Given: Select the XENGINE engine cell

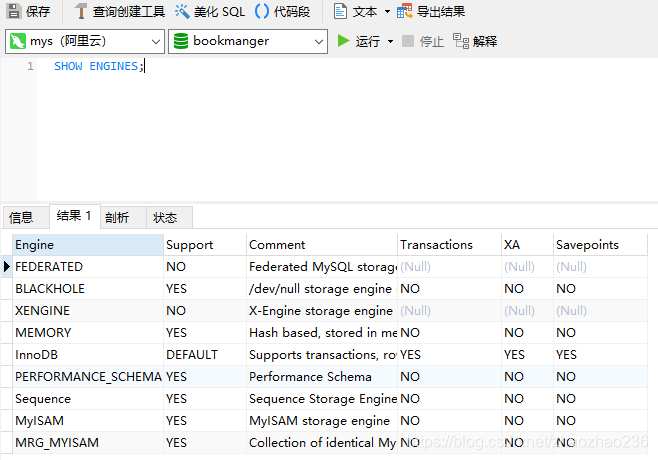Looking at the screenshot, I should 88,311.
